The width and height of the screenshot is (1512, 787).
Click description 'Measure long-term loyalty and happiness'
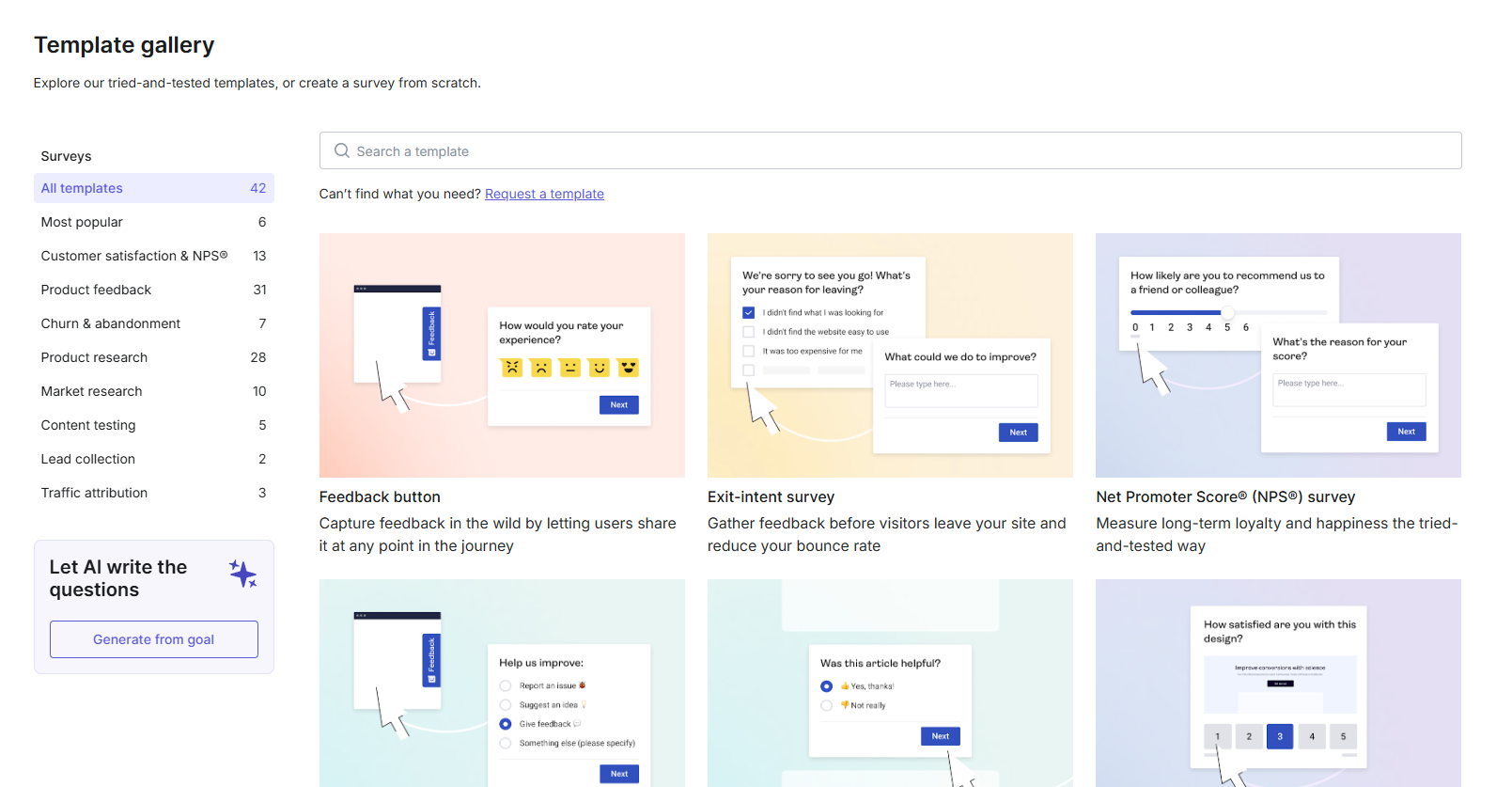[1277, 534]
